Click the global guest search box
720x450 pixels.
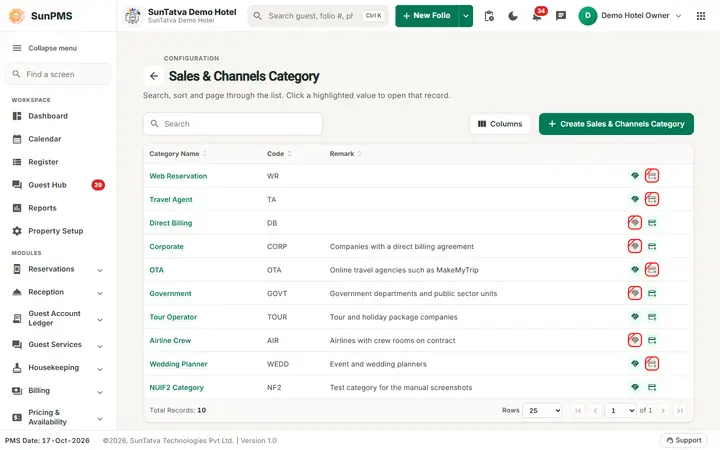point(318,16)
